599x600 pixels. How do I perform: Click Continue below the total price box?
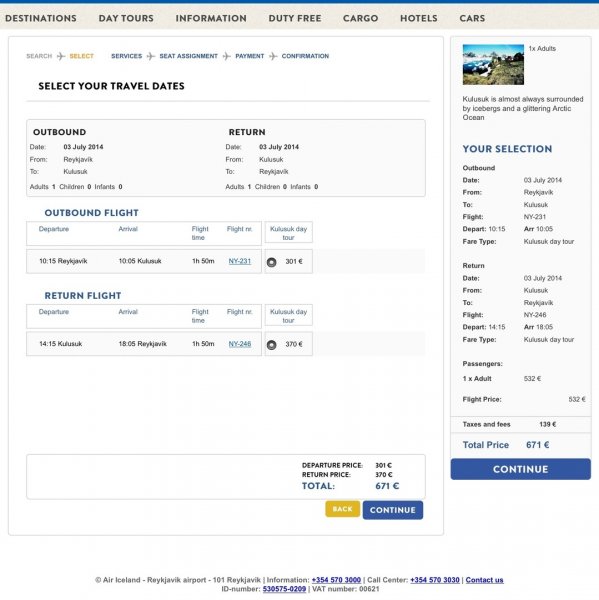[x=393, y=510]
